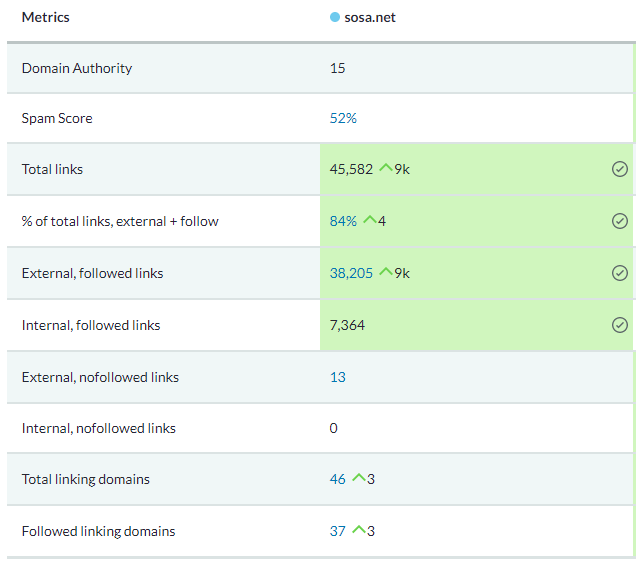Click the checkmark icon in Total links row
The width and height of the screenshot is (636, 564).
619,169
